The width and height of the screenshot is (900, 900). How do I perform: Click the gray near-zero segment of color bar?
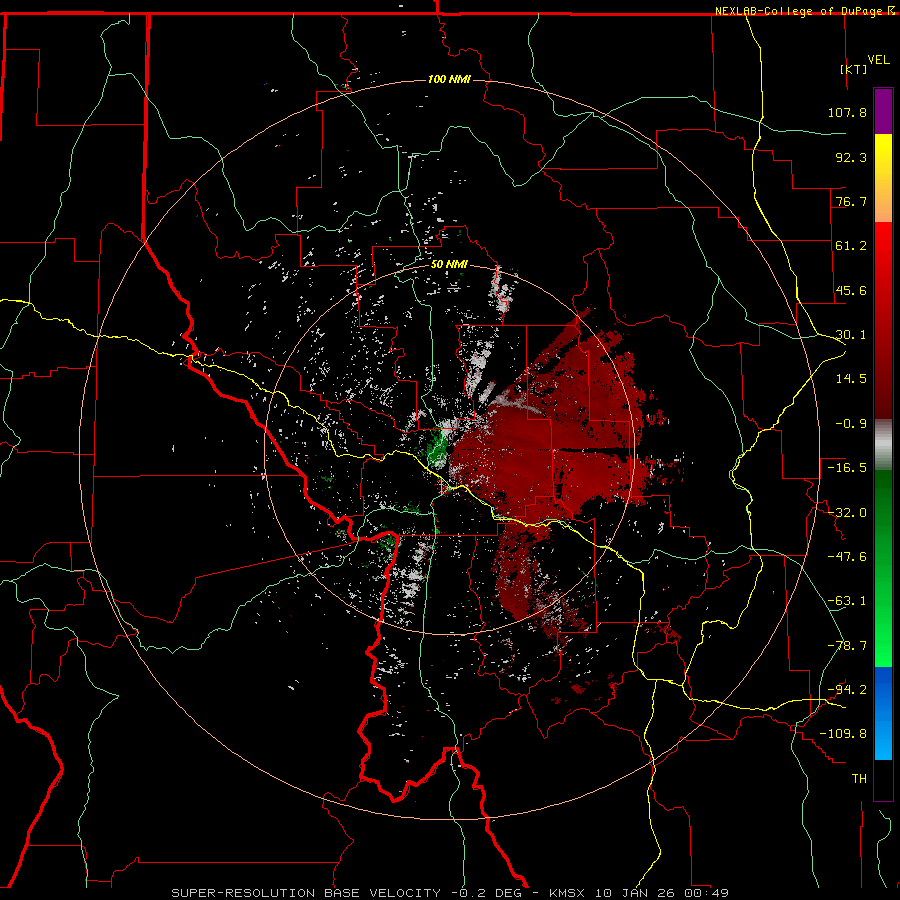[883, 445]
